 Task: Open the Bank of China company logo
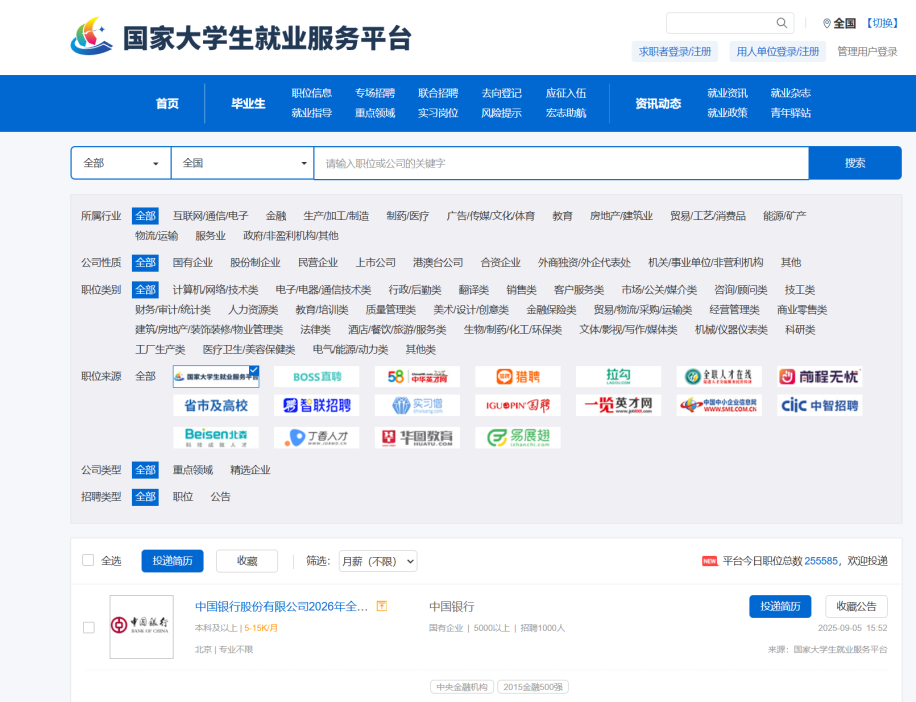click(x=141, y=627)
